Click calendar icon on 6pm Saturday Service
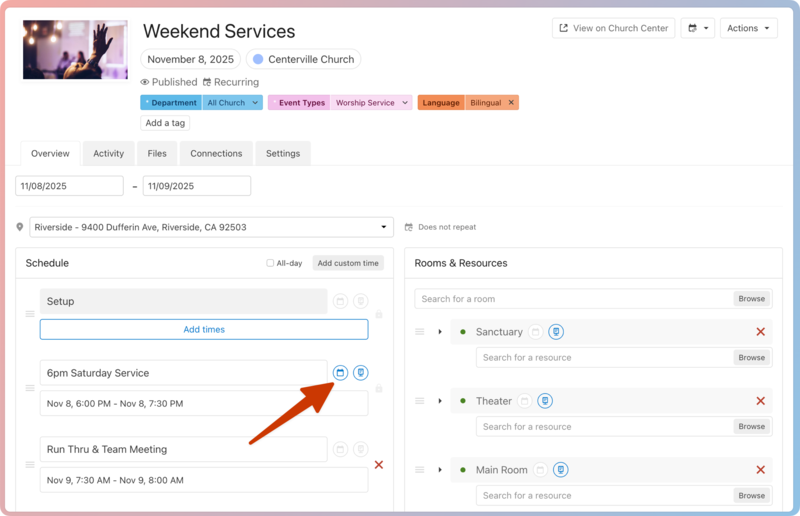Viewport: 800px width, 516px height. (340, 373)
